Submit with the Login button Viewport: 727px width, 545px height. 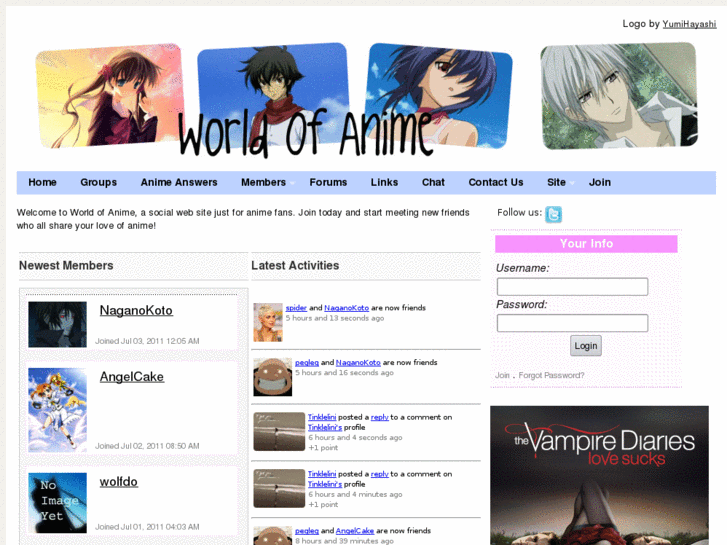coord(586,346)
